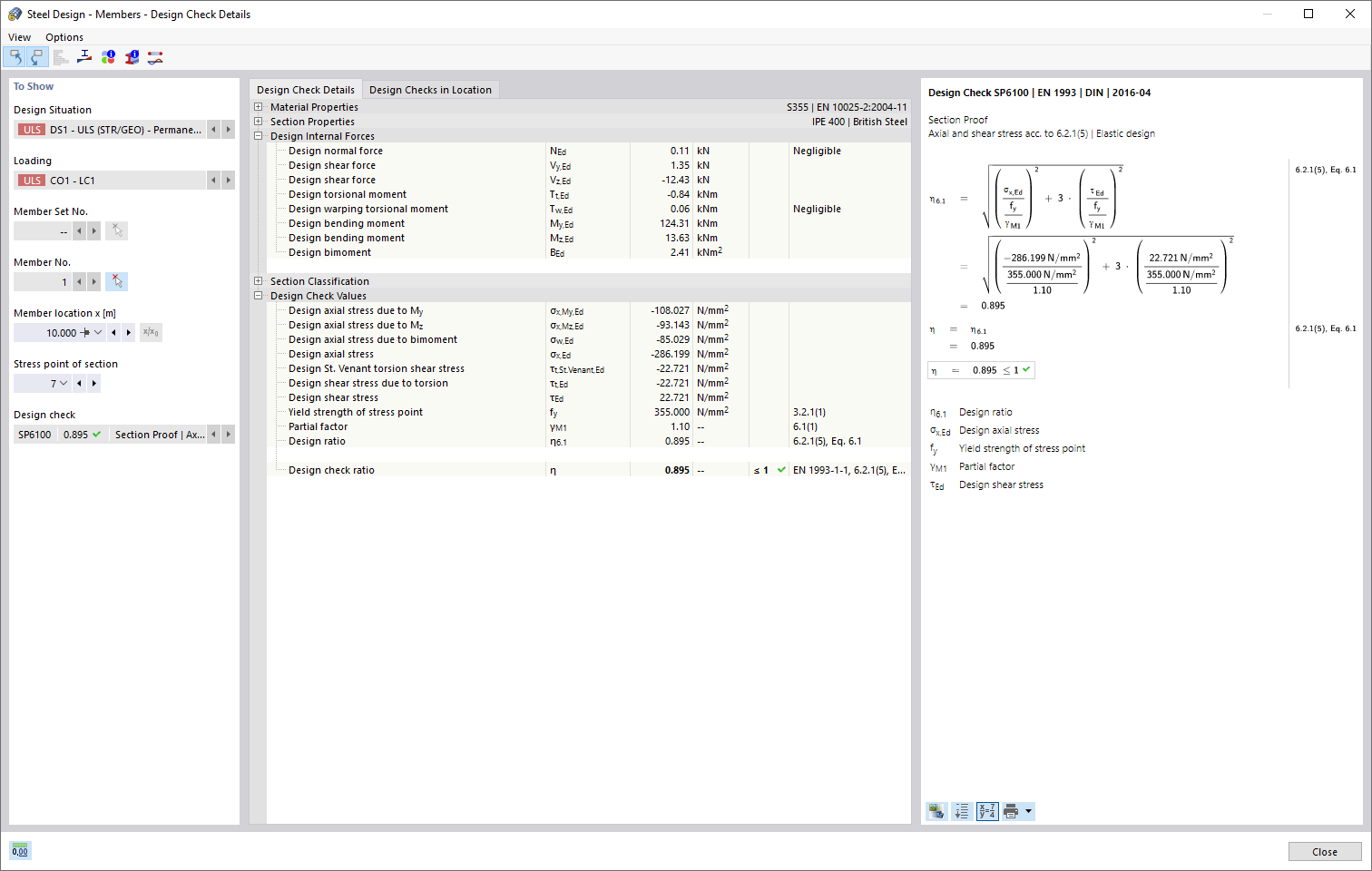1372x871 pixels.
Task: Click the jump to next view icon
Action: [x=36, y=56]
